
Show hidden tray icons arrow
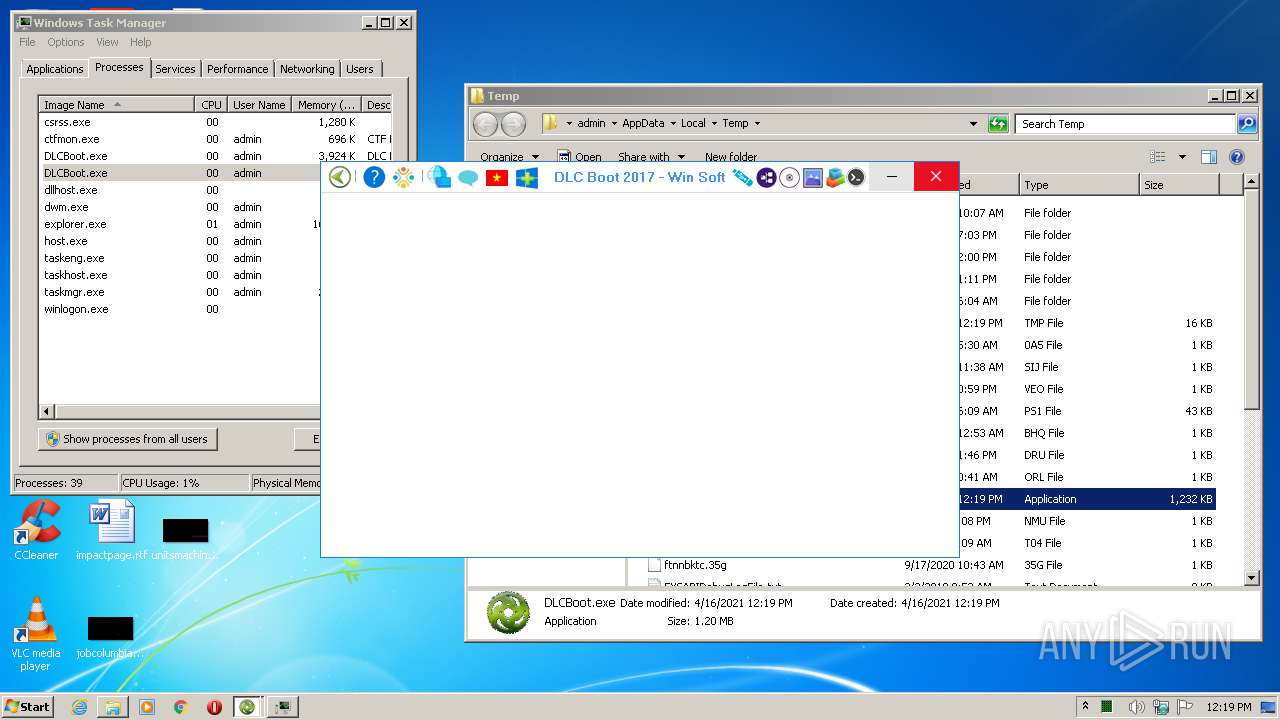point(1086,707)
